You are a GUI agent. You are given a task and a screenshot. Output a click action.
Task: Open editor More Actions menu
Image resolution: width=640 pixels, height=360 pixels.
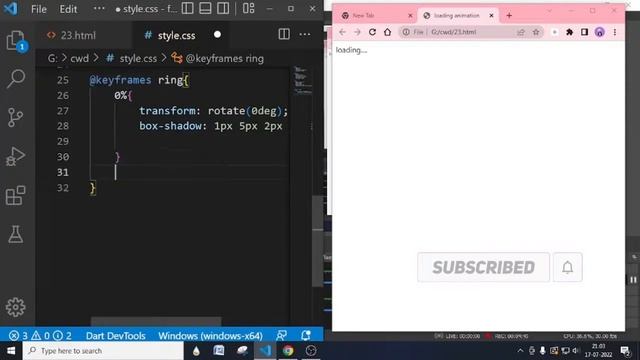[305, 34]
